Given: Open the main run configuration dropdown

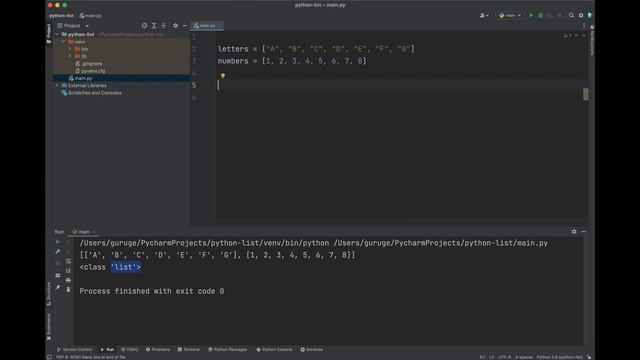Looking at the screenshot, I should 510,16.
